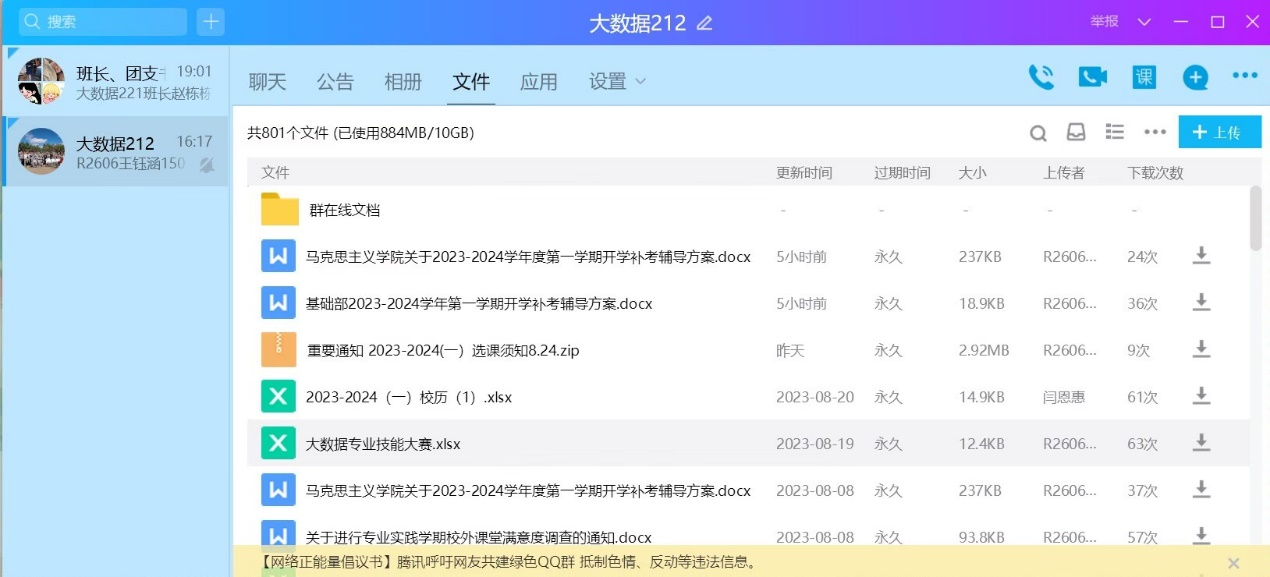Open the 群在线文档 folder
Screen dimensions: 1270x577
pyautogui.click(x=344, y=210)
